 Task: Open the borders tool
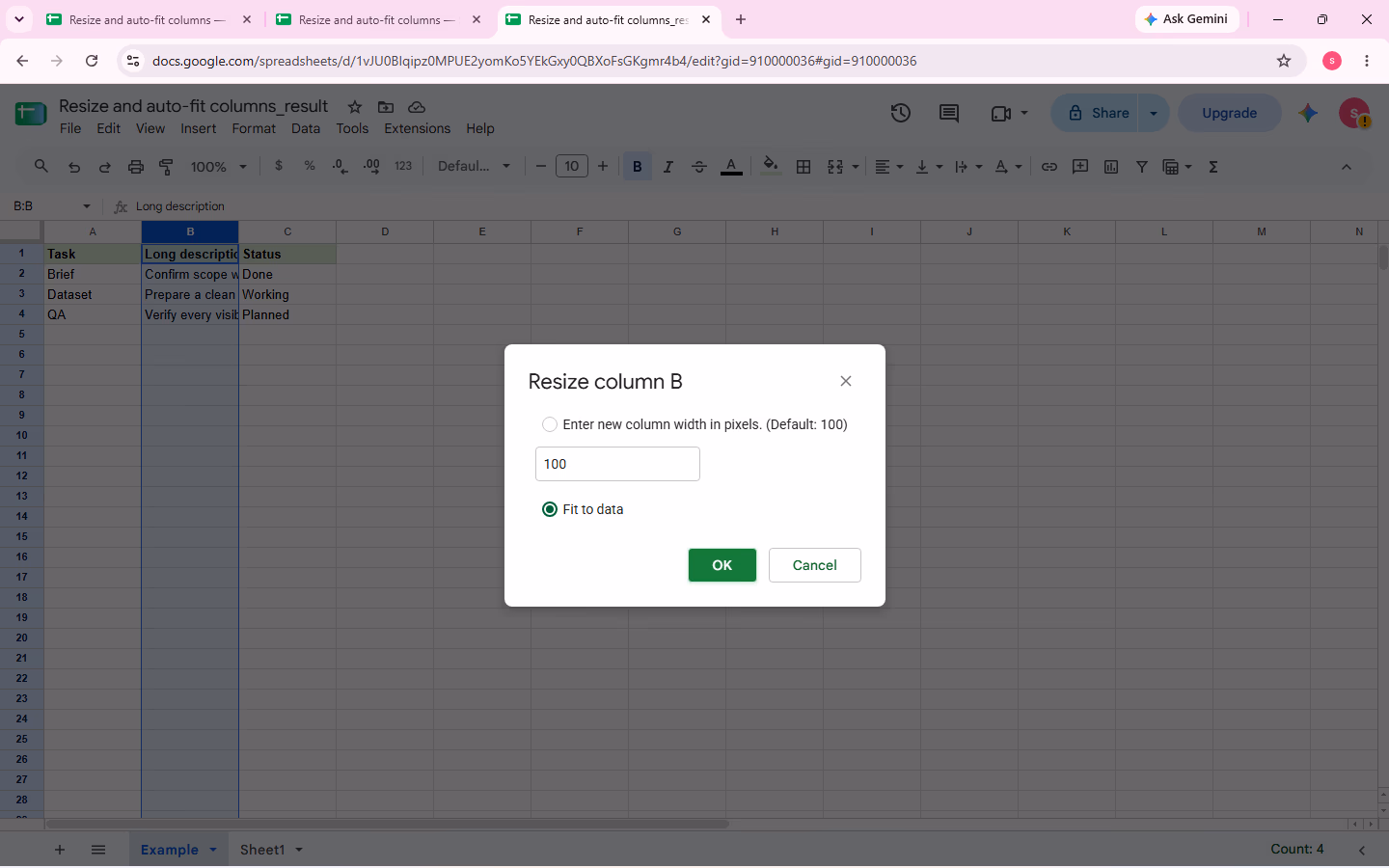coord(803,167)
